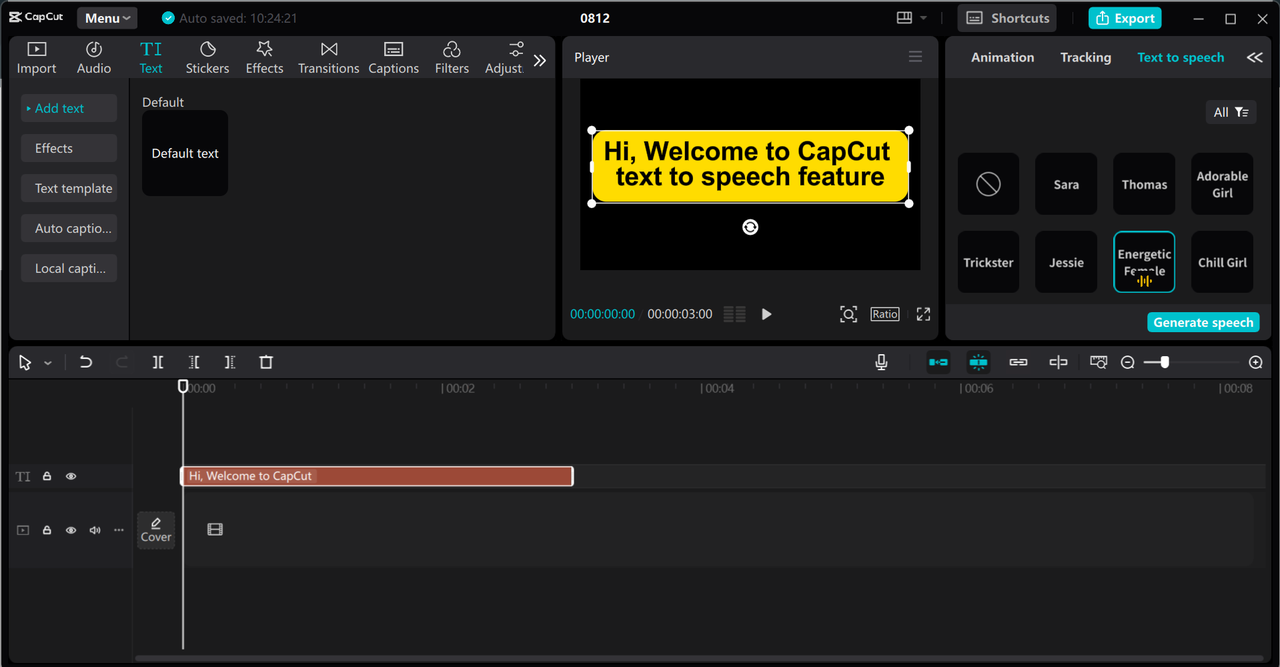Screen dimensions: 1280x667
Task: Click the select pointer tool
Action: (x=26, y=362)
